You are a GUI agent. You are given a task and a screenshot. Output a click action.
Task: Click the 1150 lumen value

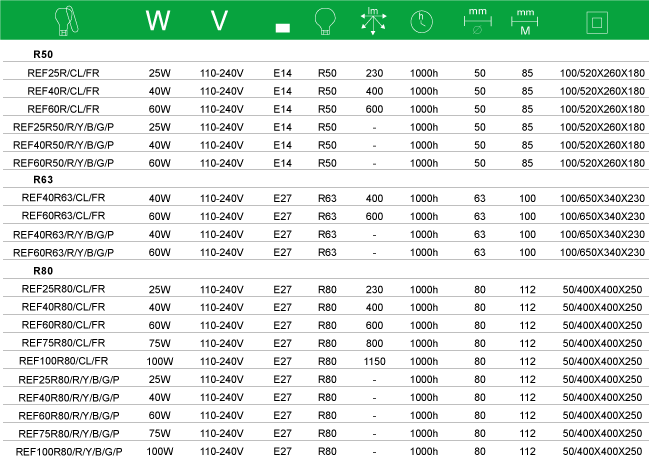click(x=375, y=361)
